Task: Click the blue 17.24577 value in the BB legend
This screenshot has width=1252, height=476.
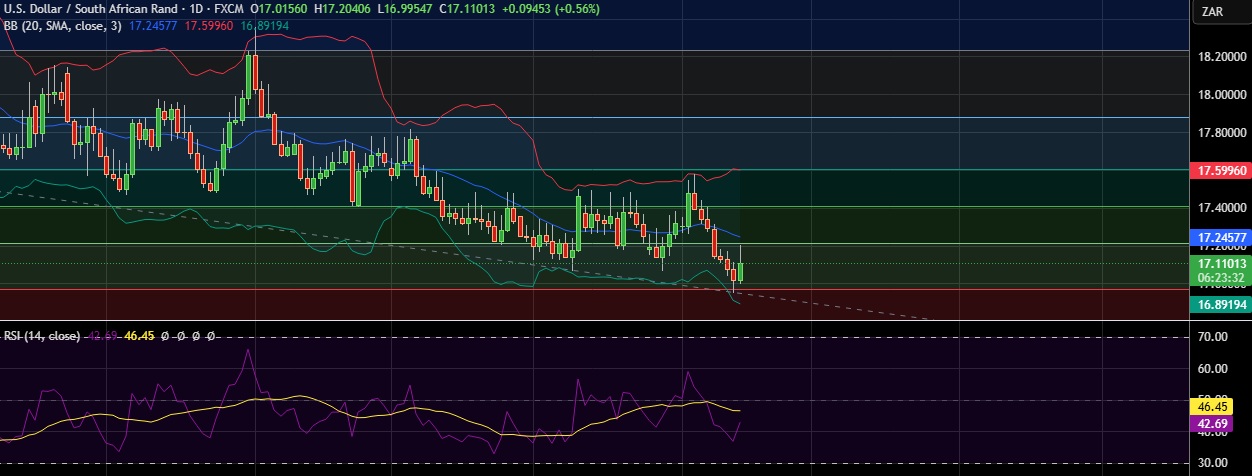Action: point(153,25)
